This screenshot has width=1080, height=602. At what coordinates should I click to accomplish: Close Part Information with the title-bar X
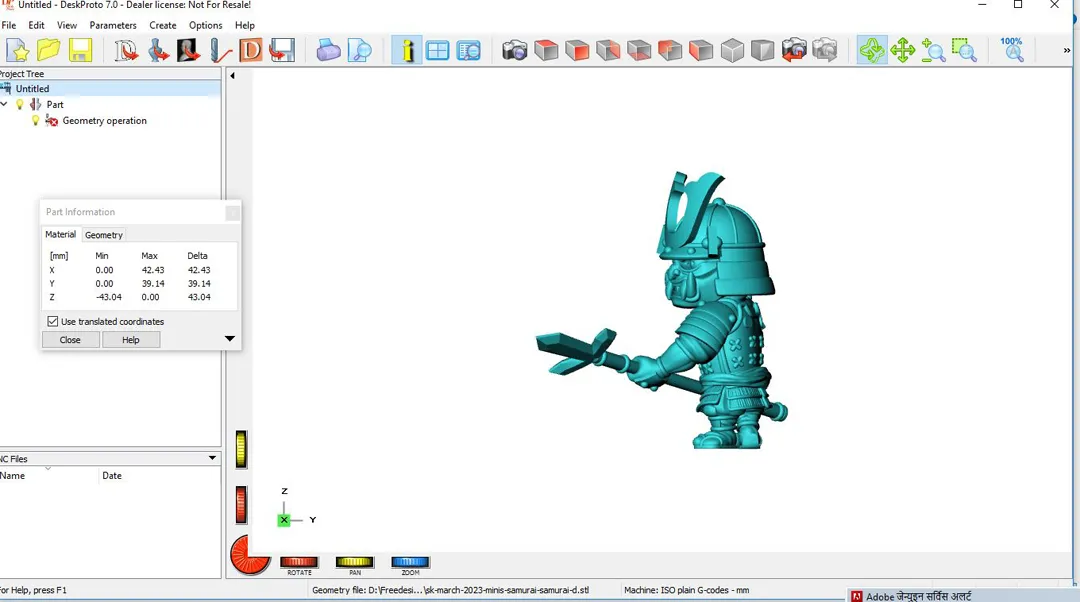tap(233, 212)
